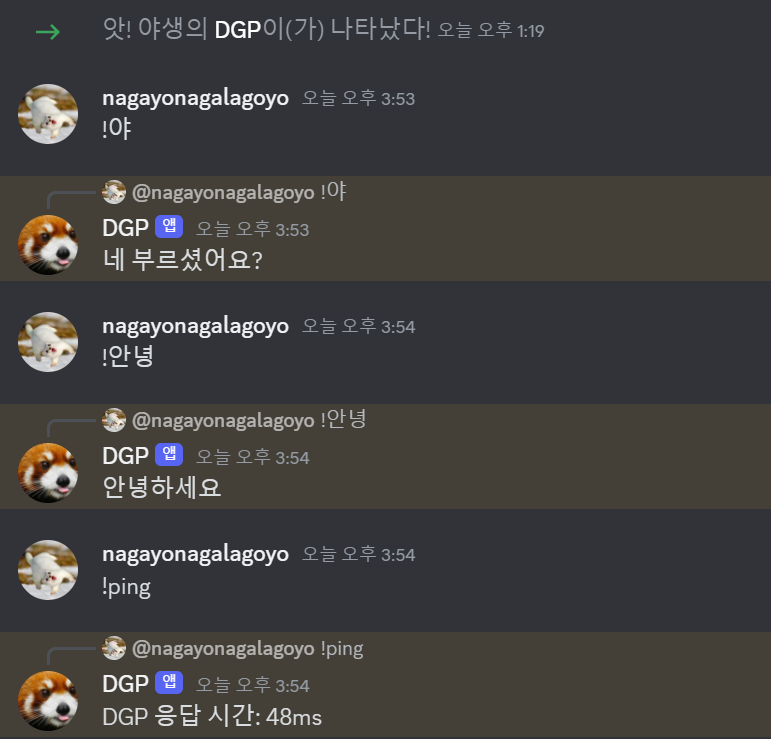
Task: Click username nagayonagalagoyo above the !ping message
Action: point(195,555)
